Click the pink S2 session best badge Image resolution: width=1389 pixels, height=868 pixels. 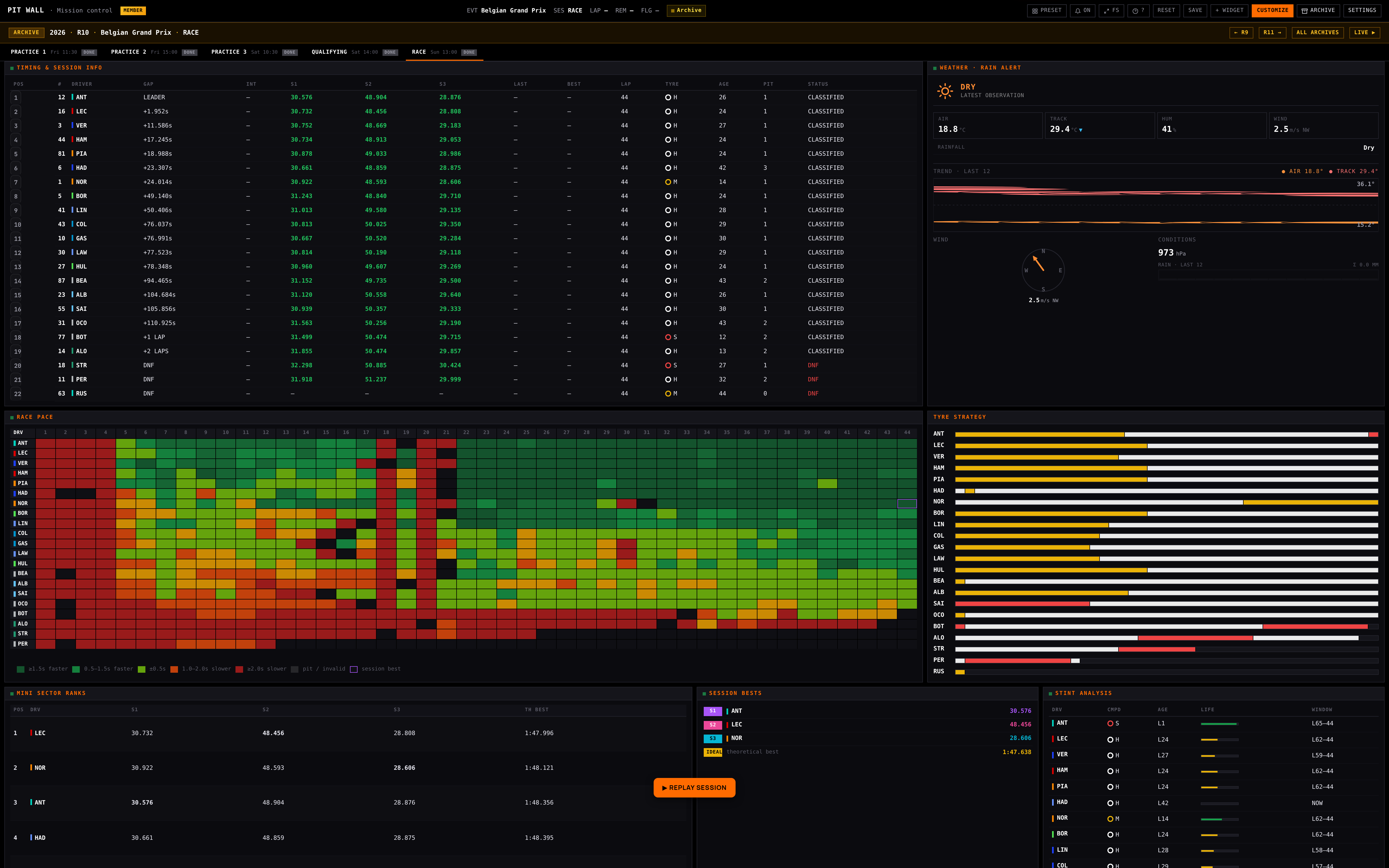(712, 725)
